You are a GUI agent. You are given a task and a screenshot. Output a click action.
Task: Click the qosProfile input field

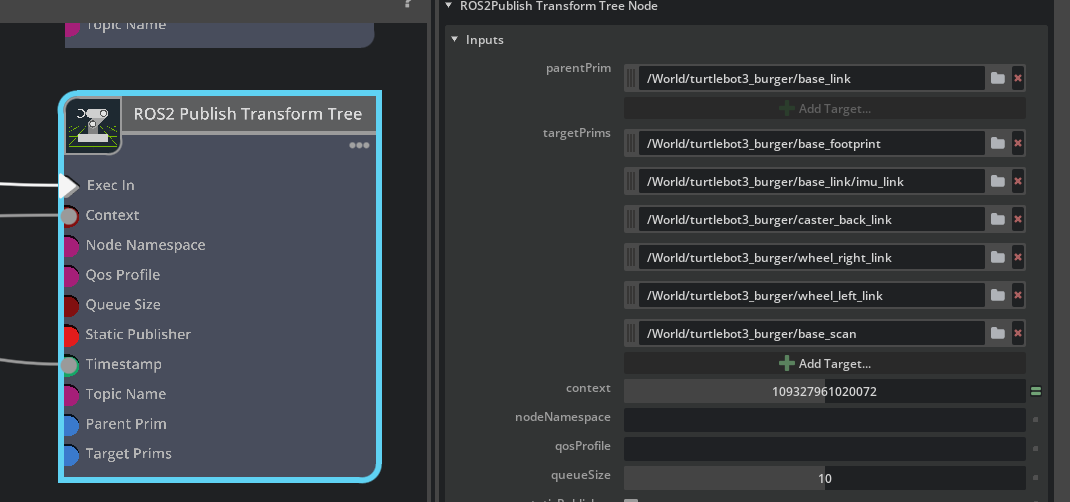coord(824,449)
